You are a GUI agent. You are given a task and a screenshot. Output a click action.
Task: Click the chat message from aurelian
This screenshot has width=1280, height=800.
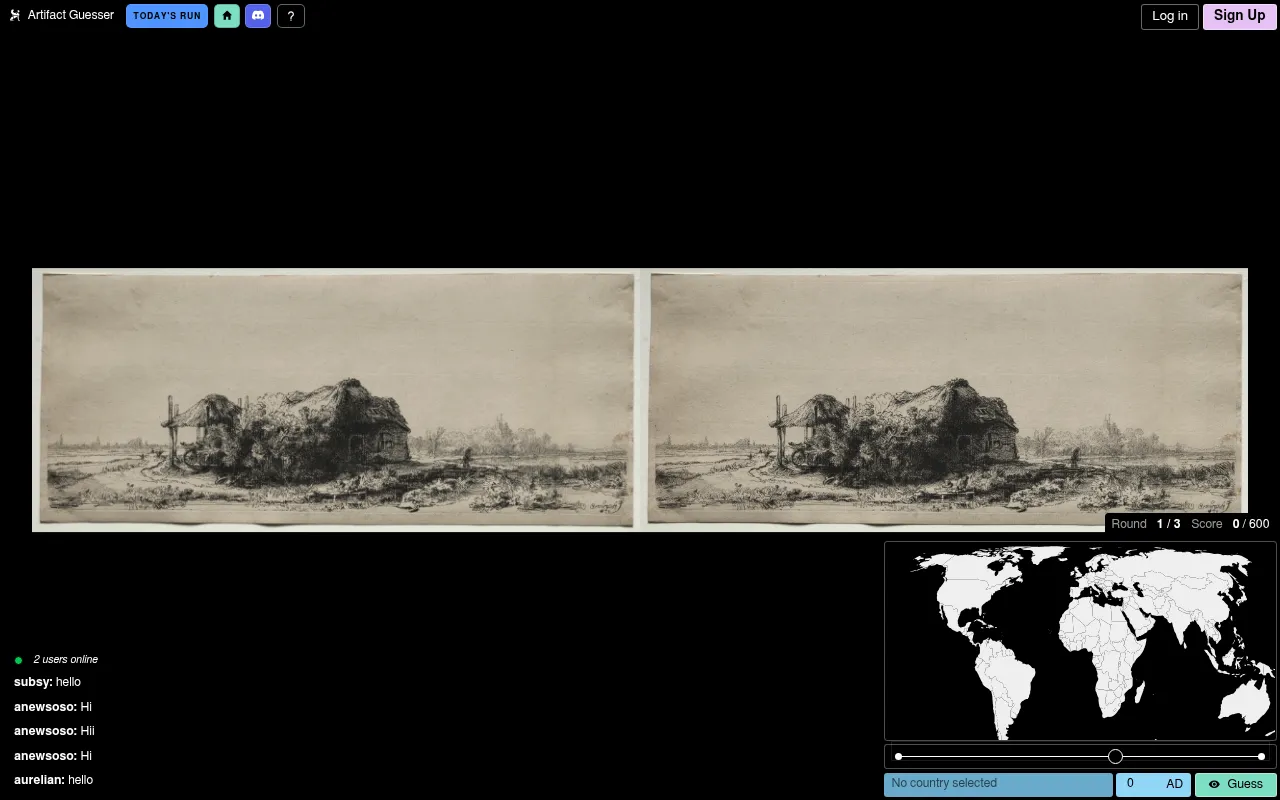[x=53, y=780]
